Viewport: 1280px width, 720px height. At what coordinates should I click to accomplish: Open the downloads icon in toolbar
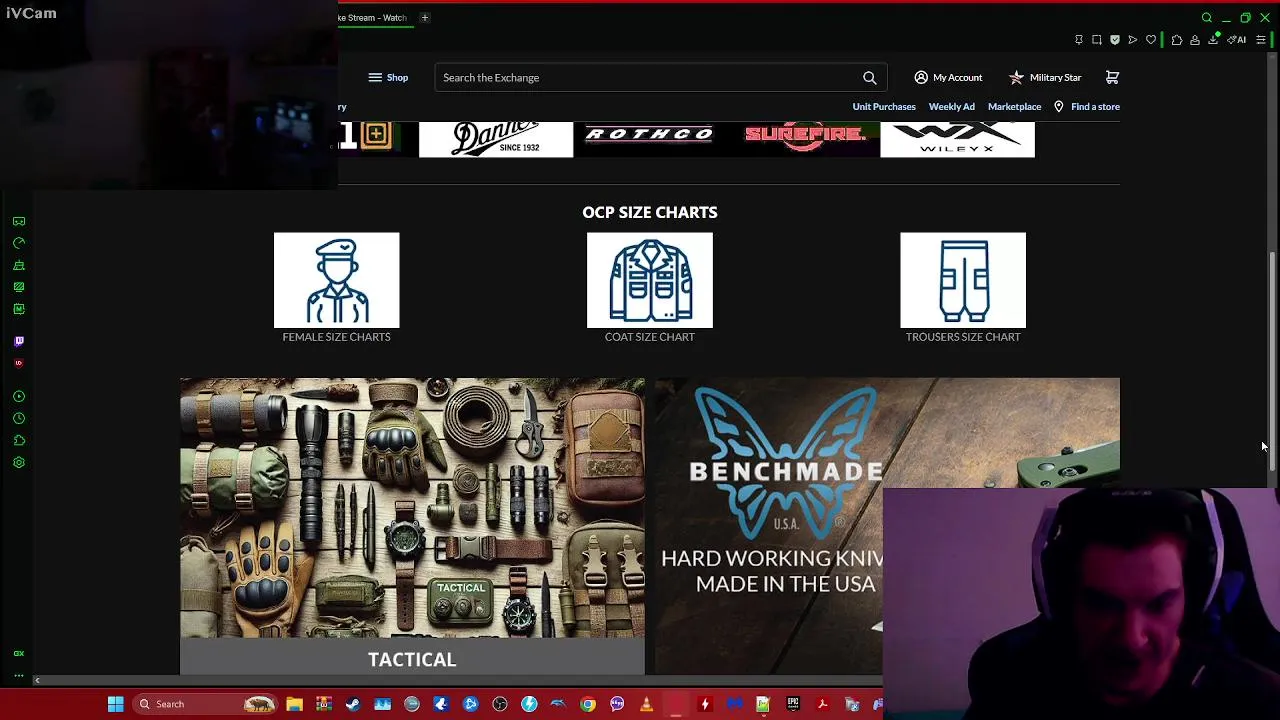(1213, 40)
